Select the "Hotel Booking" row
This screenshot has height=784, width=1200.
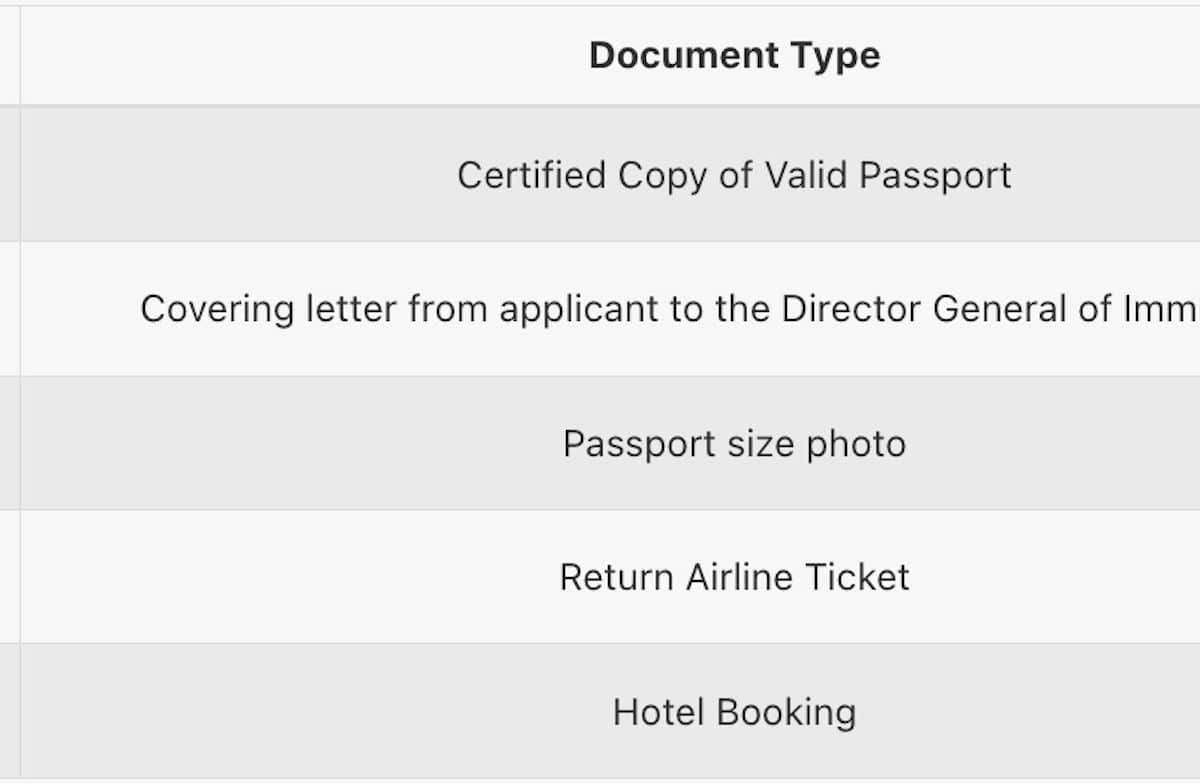[734, 712]
